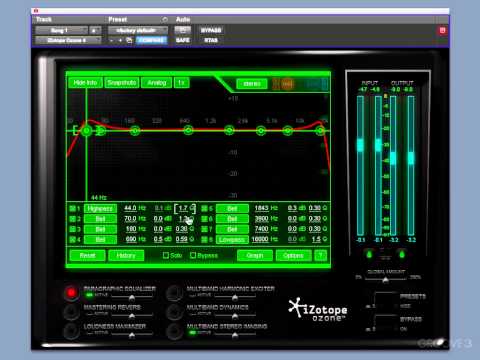Open band 8 Lowpass filter type dropdown
The height and width of the screenshot is (360, 480).
point(232,239)
